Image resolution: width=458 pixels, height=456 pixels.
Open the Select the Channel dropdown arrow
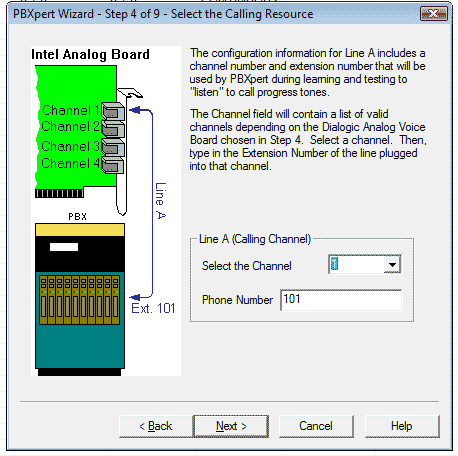coord(392,265)
